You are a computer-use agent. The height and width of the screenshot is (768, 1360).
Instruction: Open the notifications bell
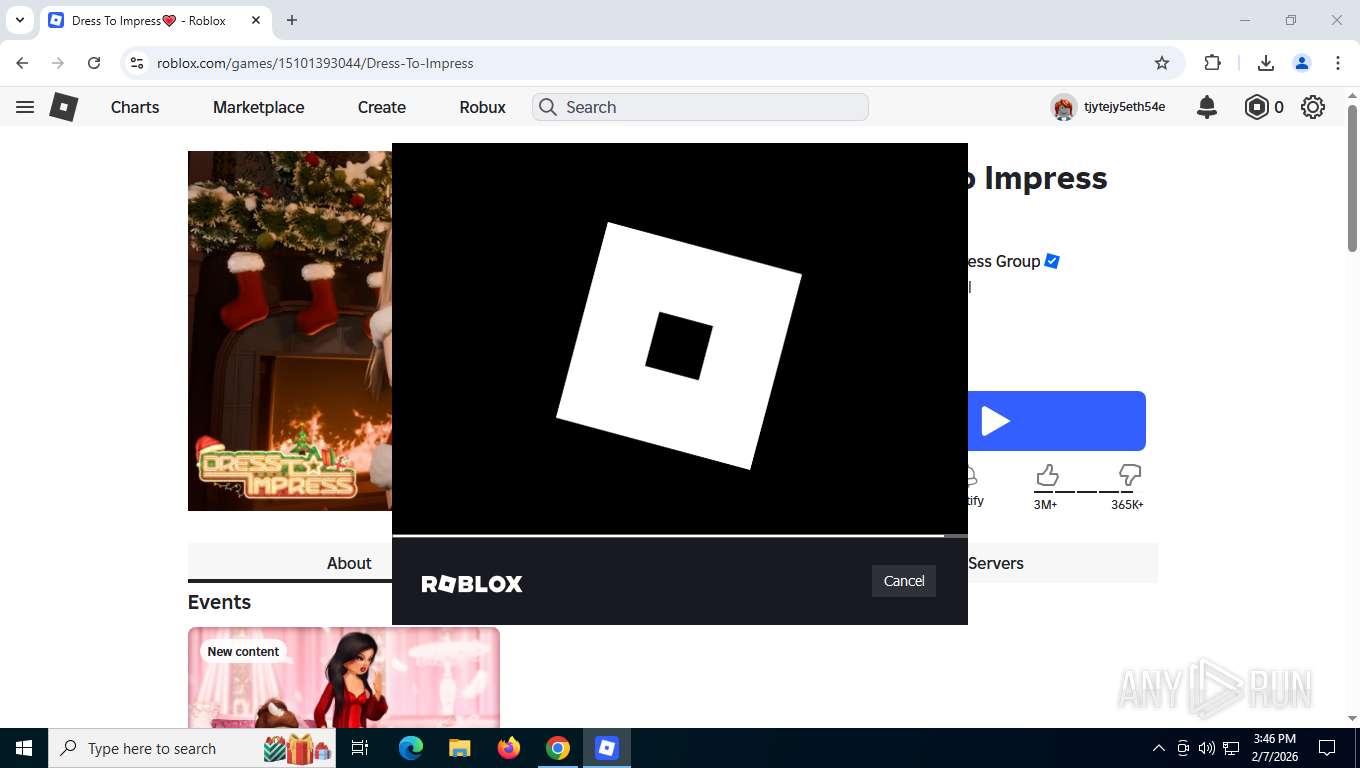coord(1207,107)
